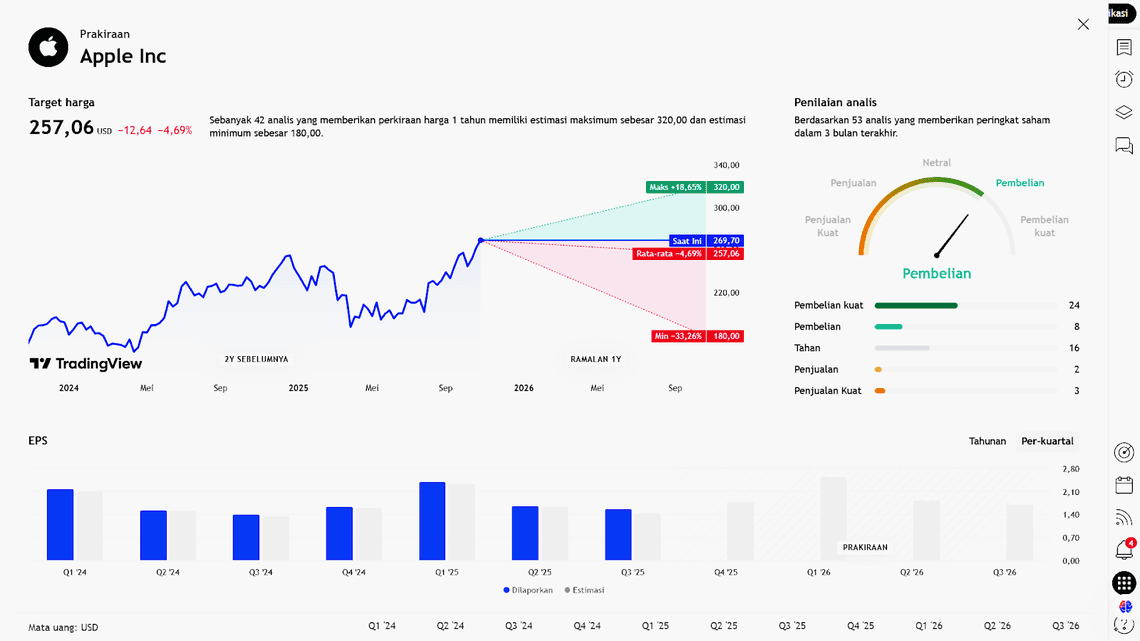
Task: Click the Apple logo icon
Action: [x=48, y=47]
